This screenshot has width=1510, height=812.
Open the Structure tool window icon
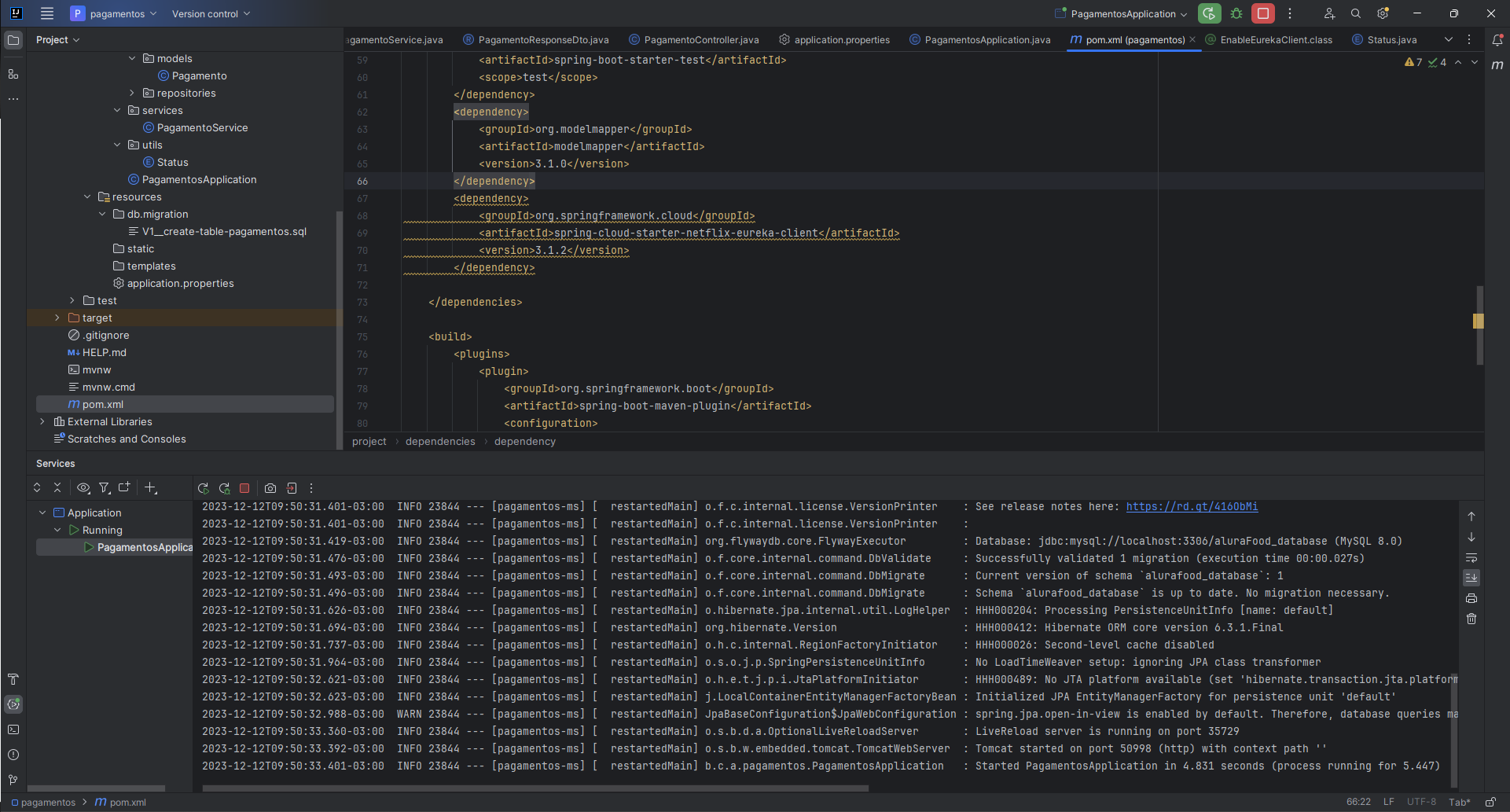click(x=13, y=74)
